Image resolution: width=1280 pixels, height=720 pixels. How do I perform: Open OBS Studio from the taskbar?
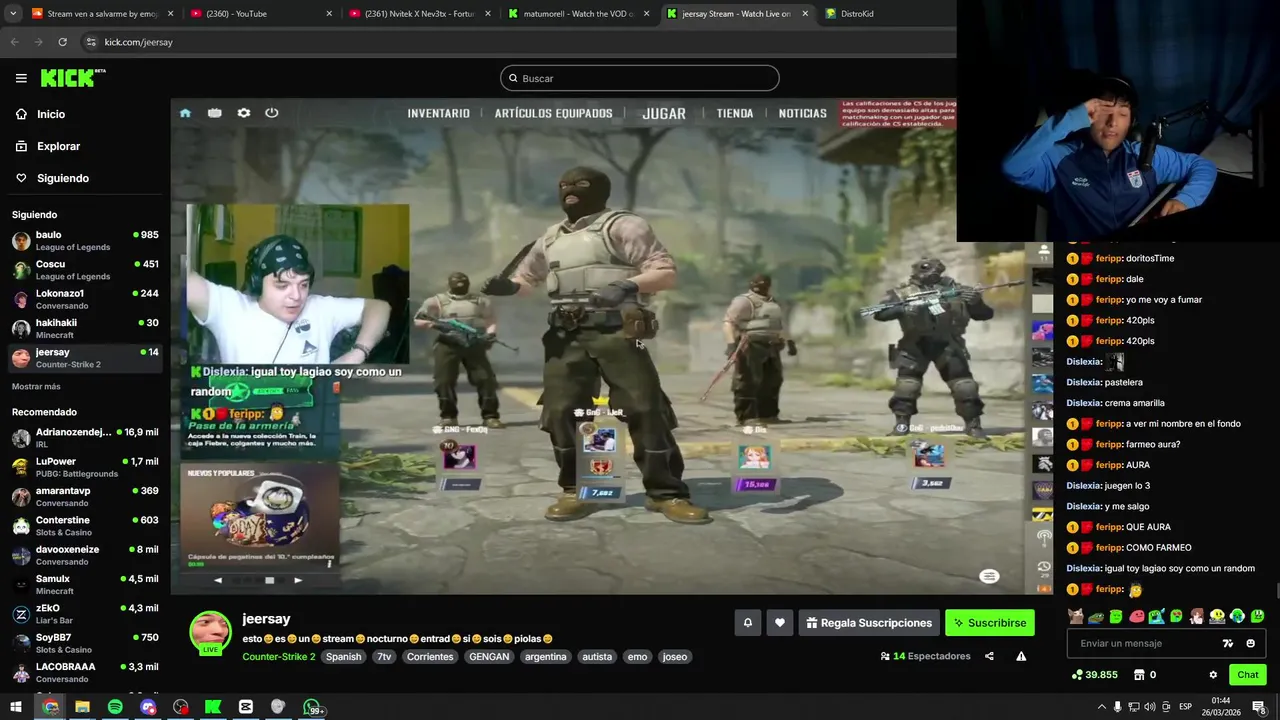coord(181,707)
